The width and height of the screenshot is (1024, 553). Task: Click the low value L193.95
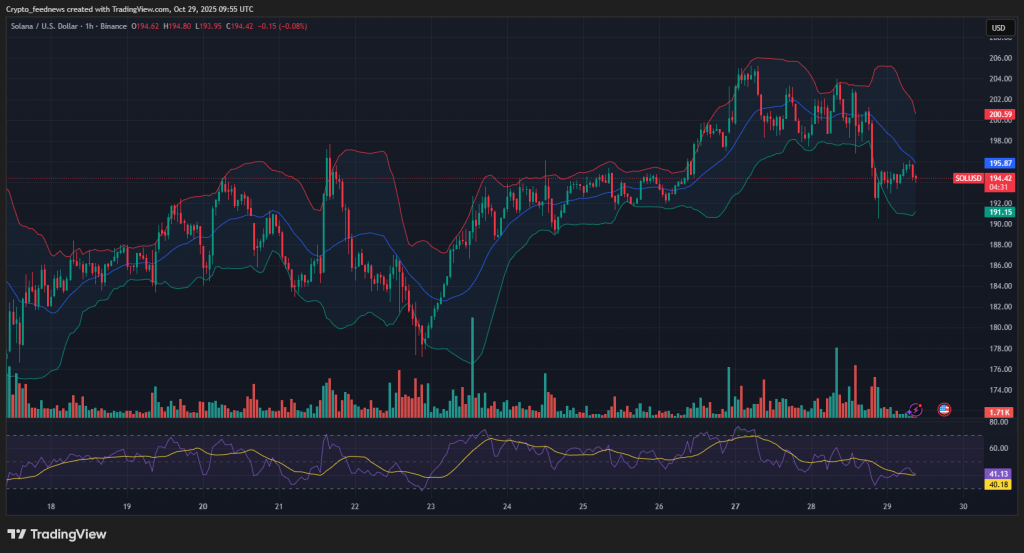pos(208,26)
